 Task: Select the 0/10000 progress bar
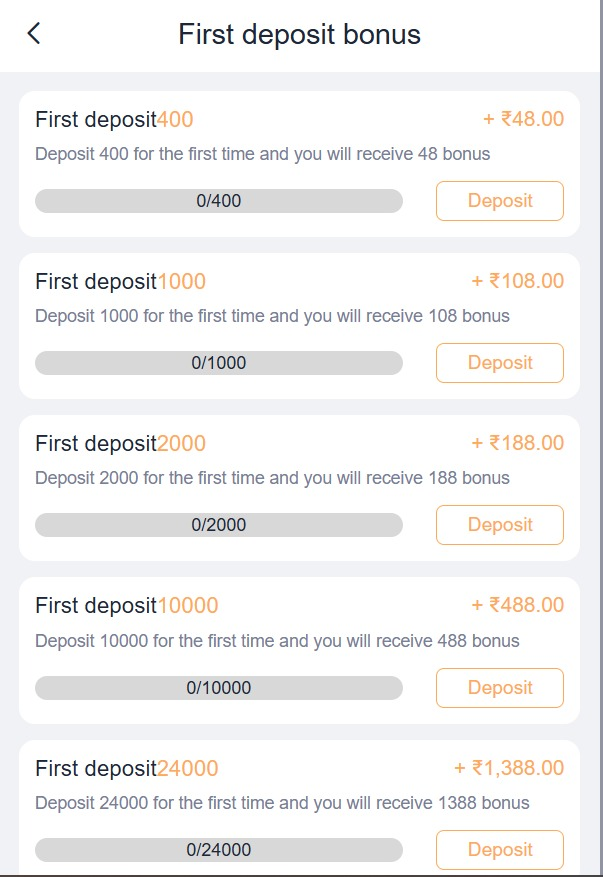coord(218,687)
